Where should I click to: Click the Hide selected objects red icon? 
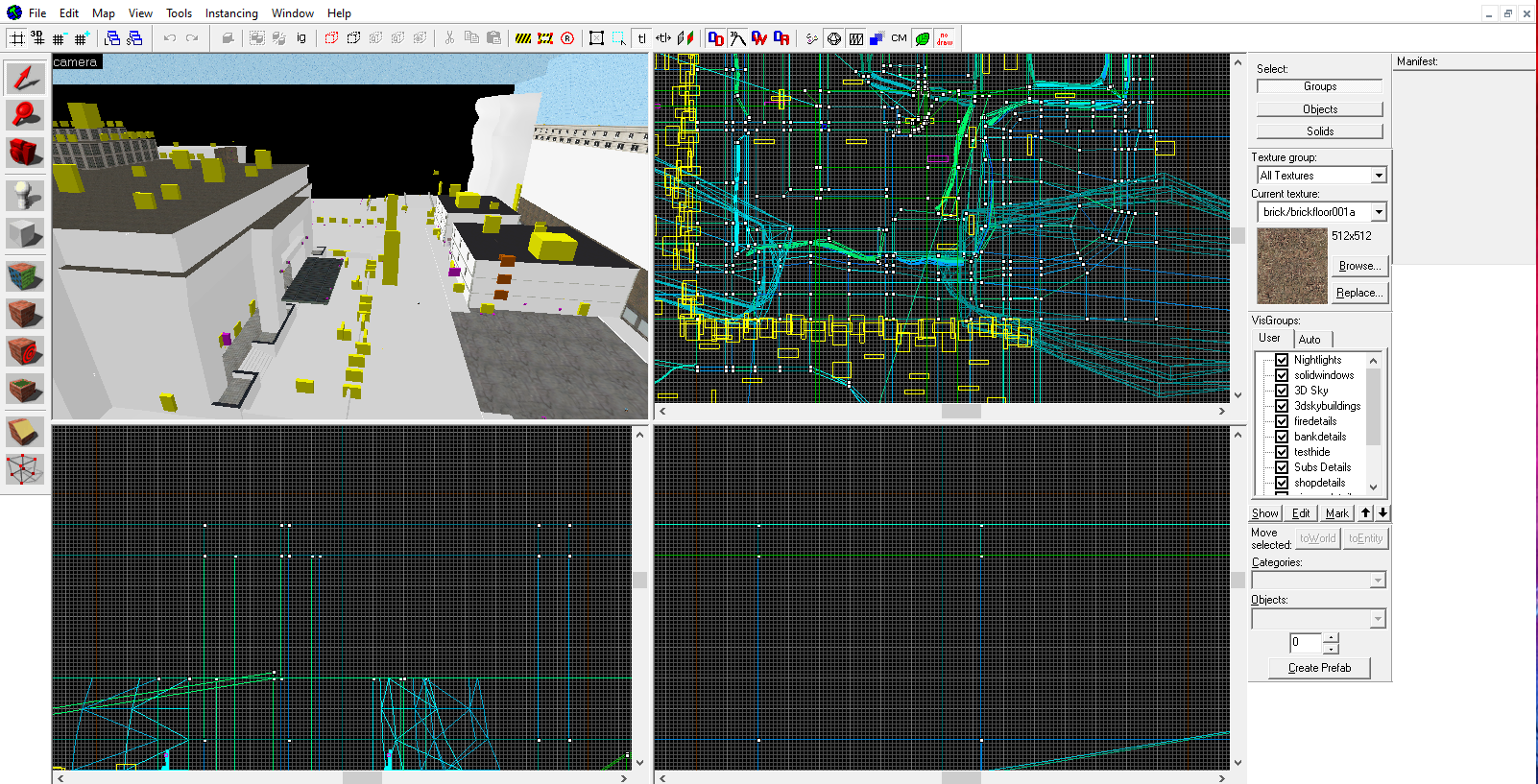(x=331, y=38)
